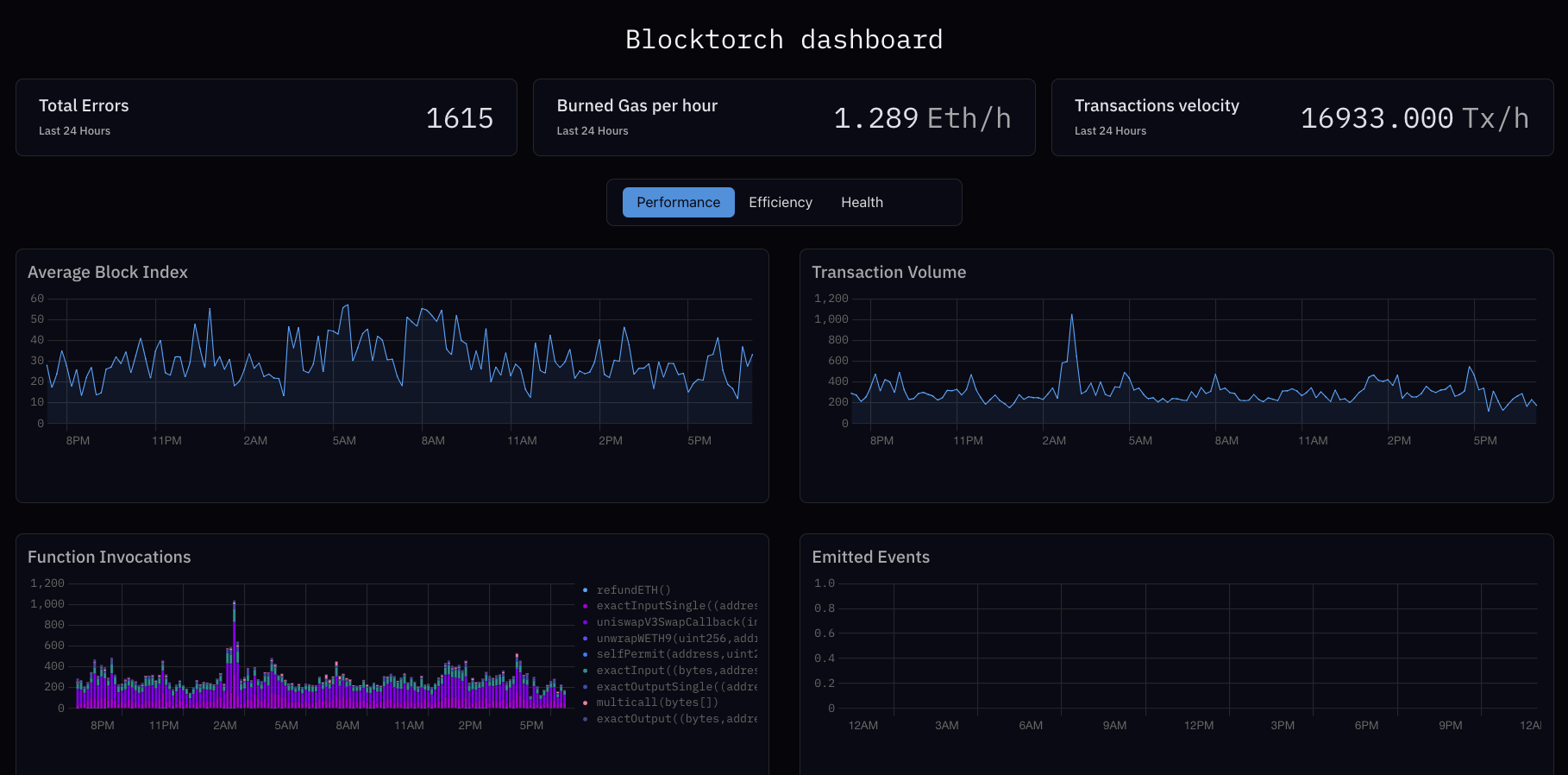Click the Burned Gas per hour card
The image size is (1568, 775).
(784, 117)
